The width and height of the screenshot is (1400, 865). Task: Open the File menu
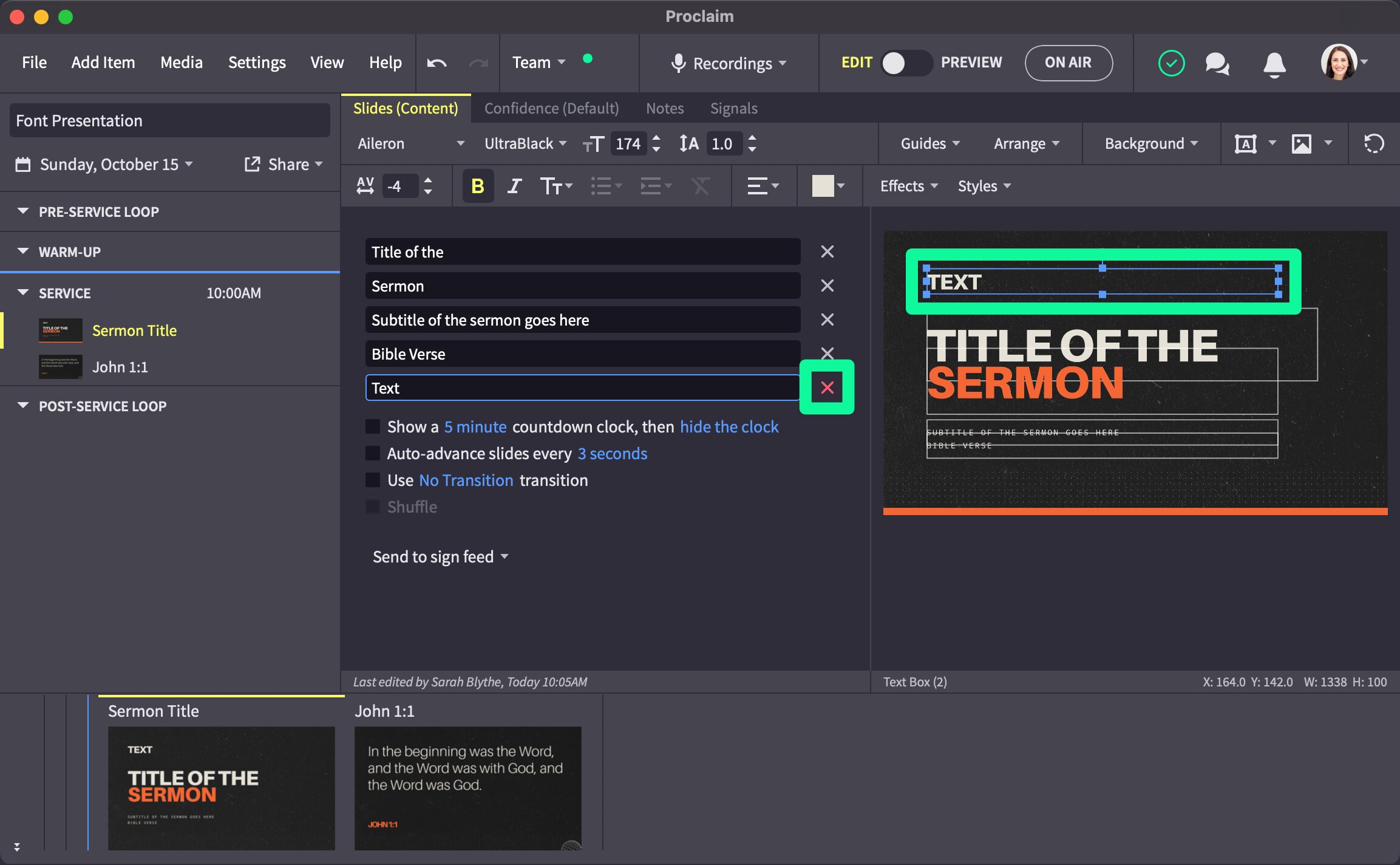click(x=34, y=63)
